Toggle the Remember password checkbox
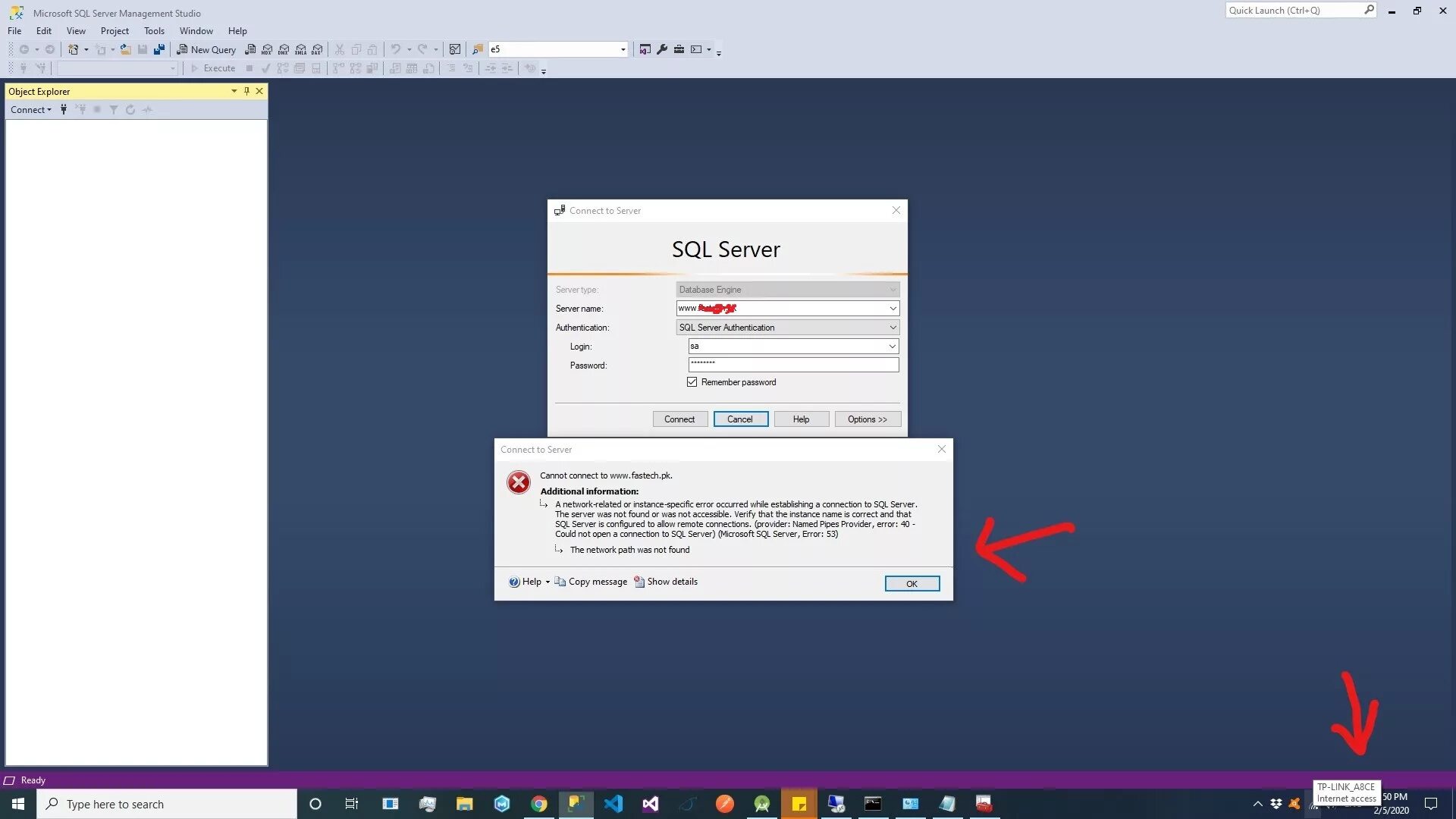Screen dimensions: 1456x819 tap(692, 382)
